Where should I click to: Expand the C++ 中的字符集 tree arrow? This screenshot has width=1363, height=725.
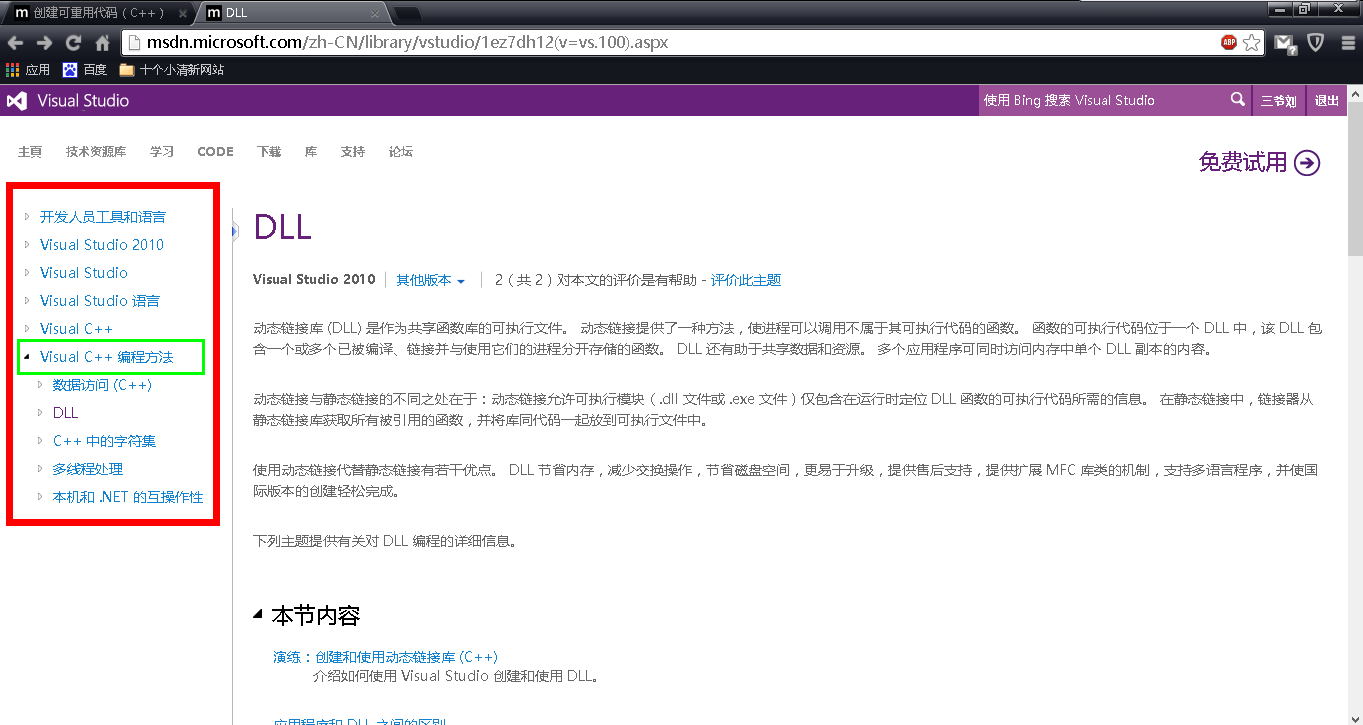[x=40, y=440]
